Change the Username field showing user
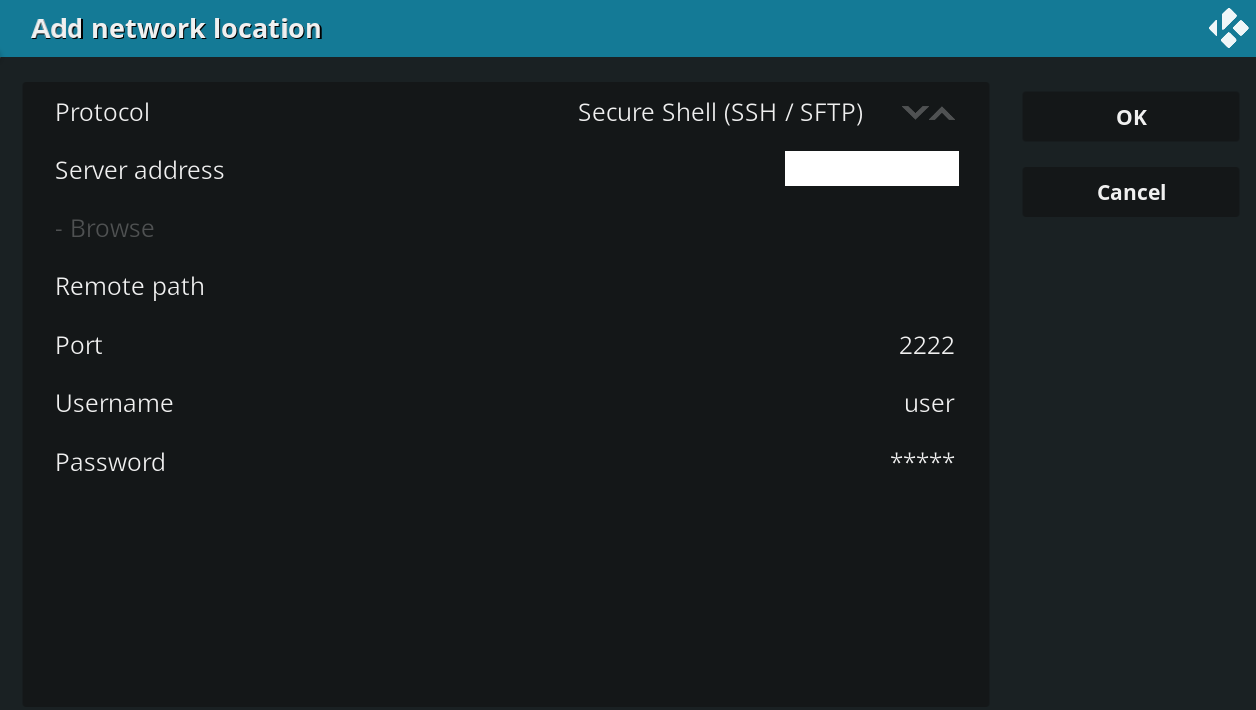Viewport: 1256px width, 710px height. tap(928, 403)
